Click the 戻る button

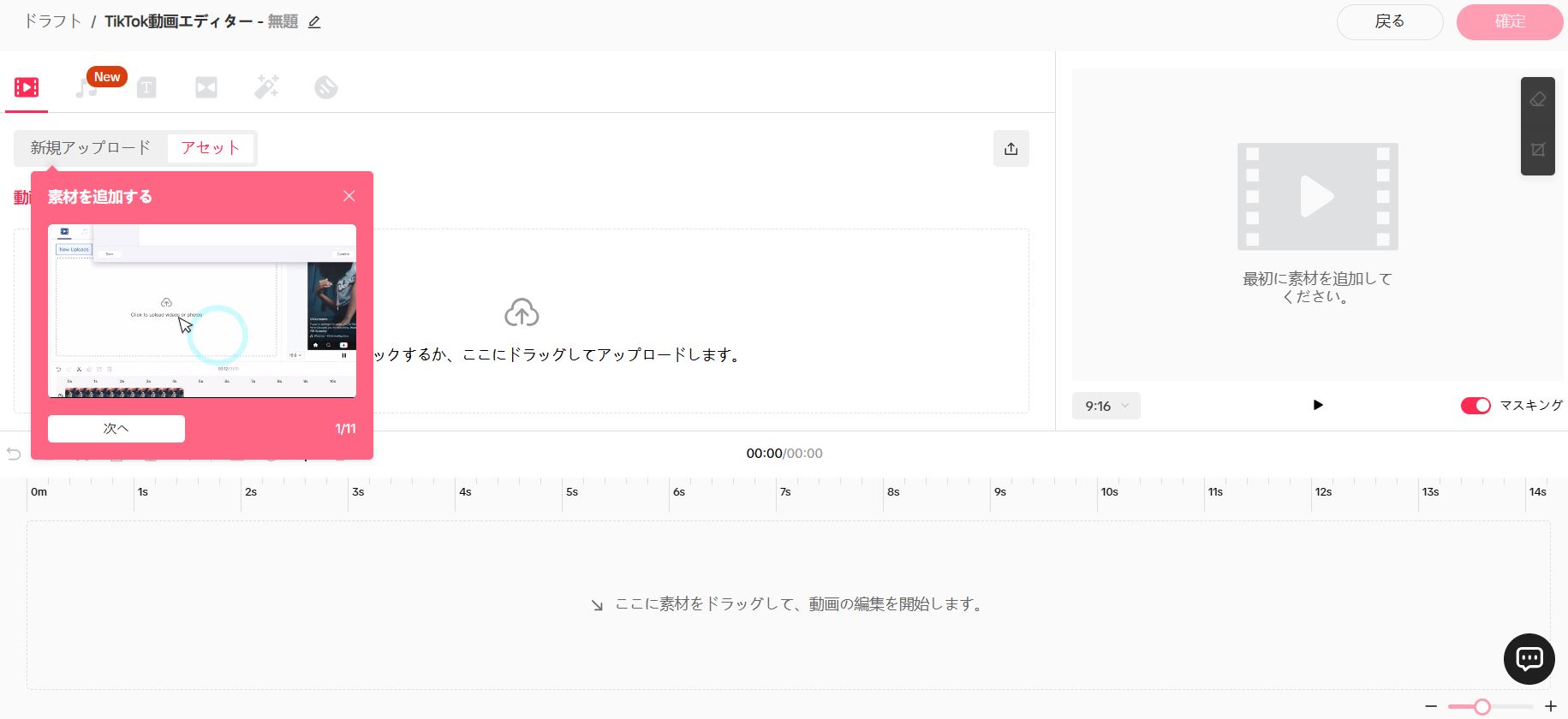pyautogui.click(x=1389, y=22)
